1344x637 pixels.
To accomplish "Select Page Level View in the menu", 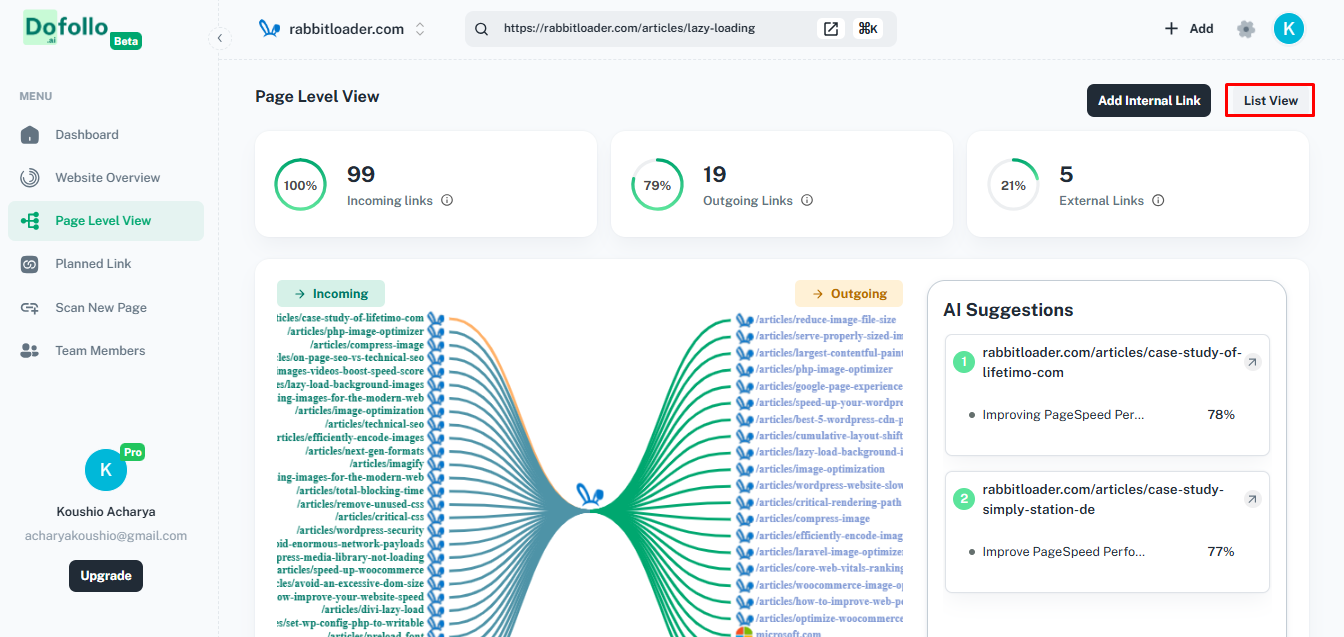I will tap(106, 221).
